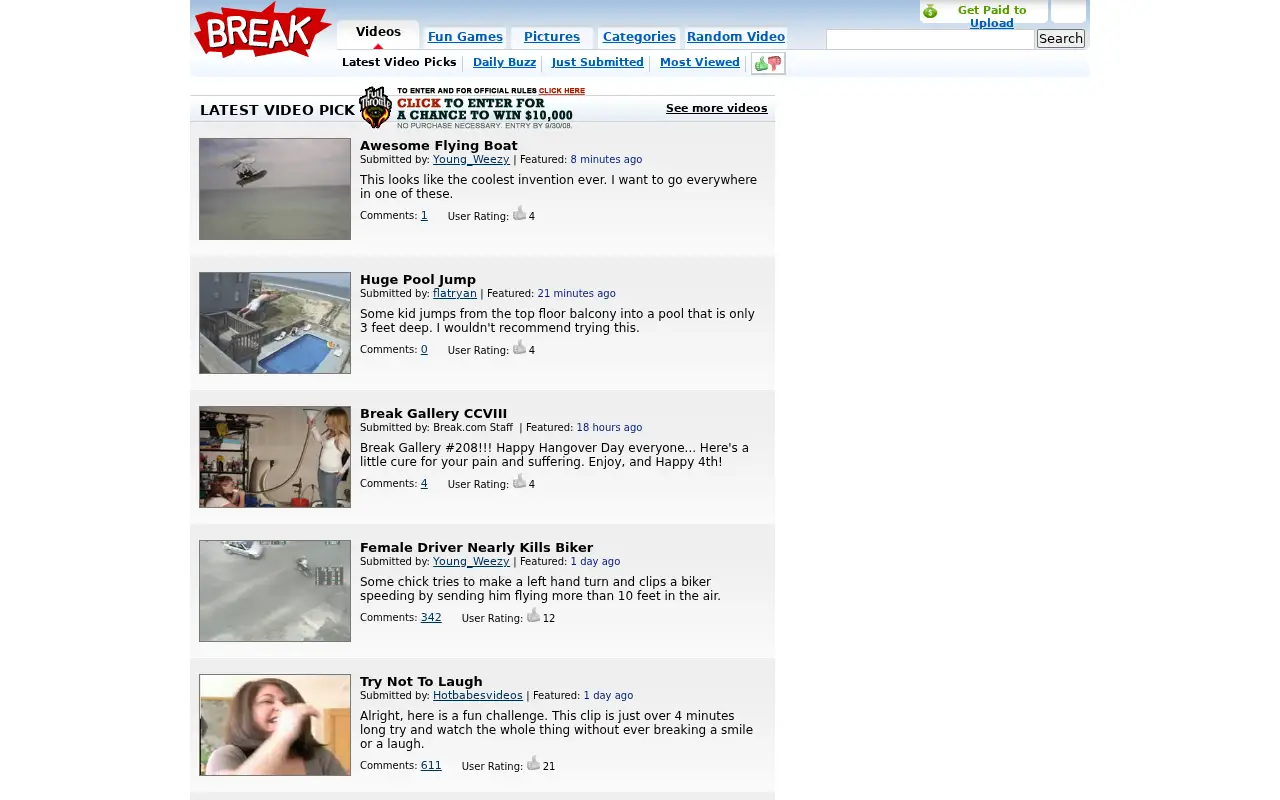1280x800 pixels.
Task: Open the Most Viewed sub-tab
Action: click(x=700, y=62)
